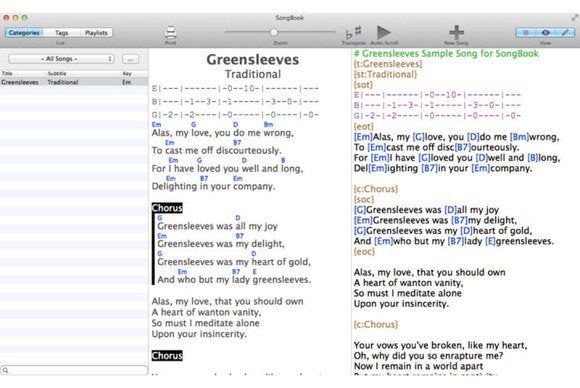Enter full screen with corner arrows icon
The image size is (580, 388).
pyautogui.click(x=574, y=17)
